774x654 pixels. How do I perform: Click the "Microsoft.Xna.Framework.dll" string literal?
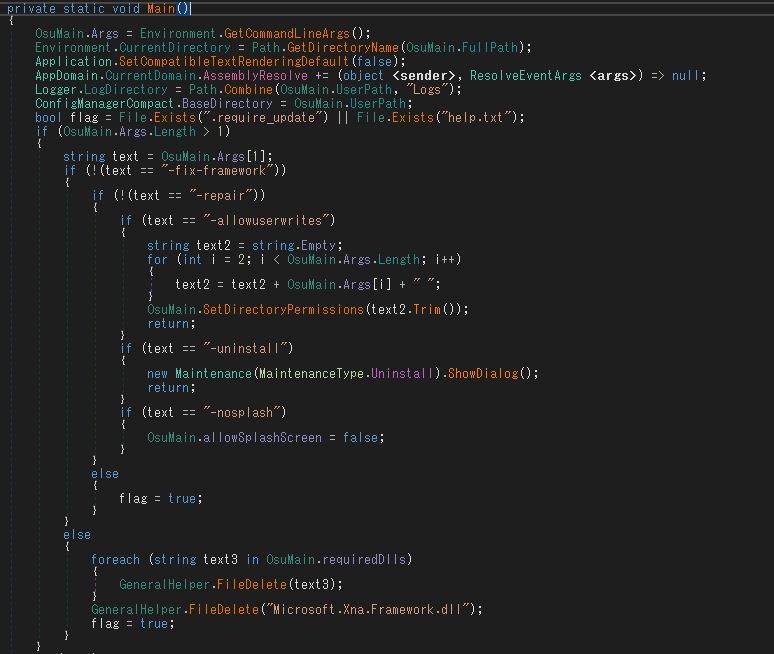pos(367,610)
